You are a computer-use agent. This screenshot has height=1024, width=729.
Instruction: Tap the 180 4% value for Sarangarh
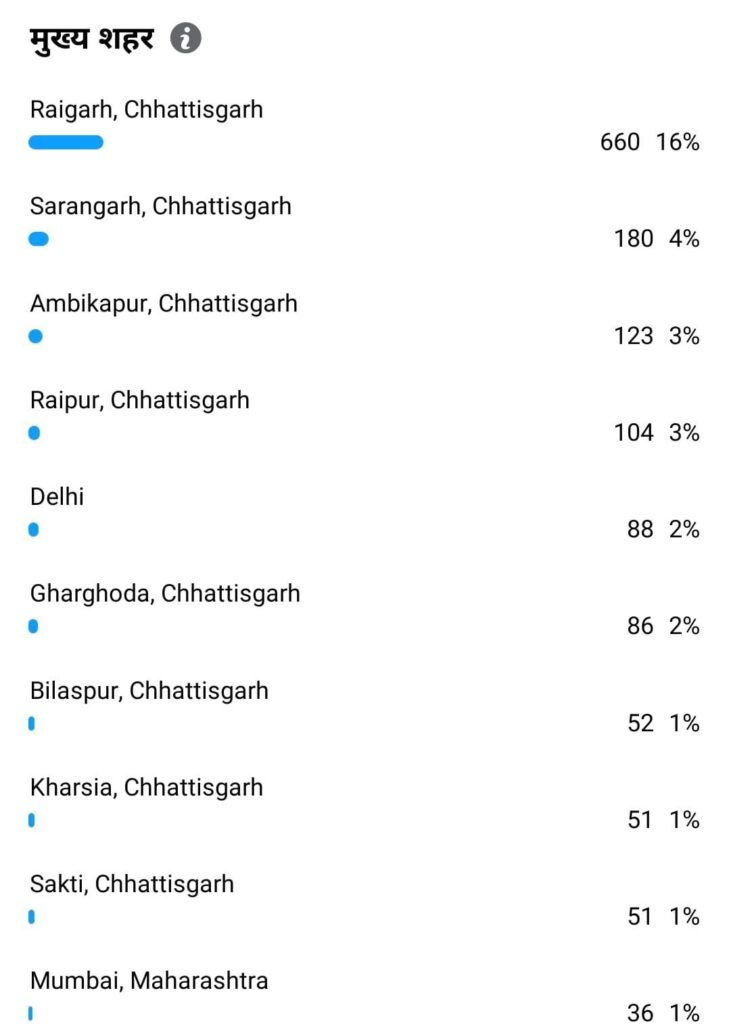[656, 239]
